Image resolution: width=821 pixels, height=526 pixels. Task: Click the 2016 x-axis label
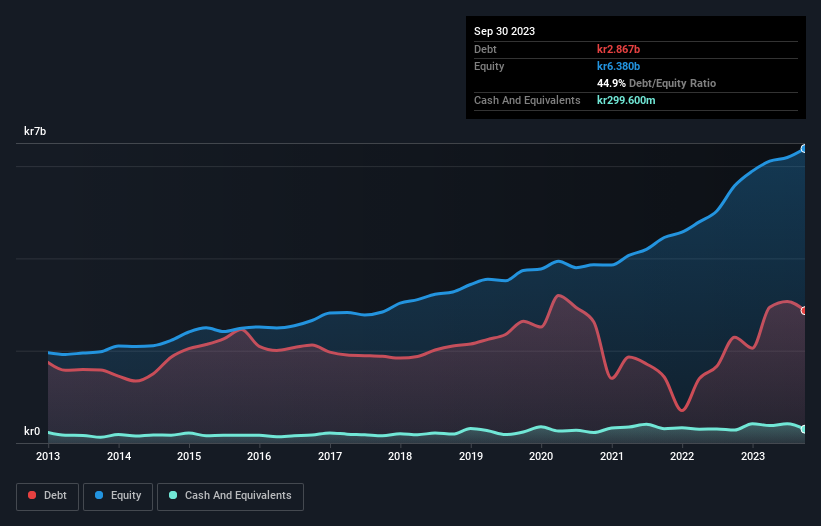tap(259, 456)
